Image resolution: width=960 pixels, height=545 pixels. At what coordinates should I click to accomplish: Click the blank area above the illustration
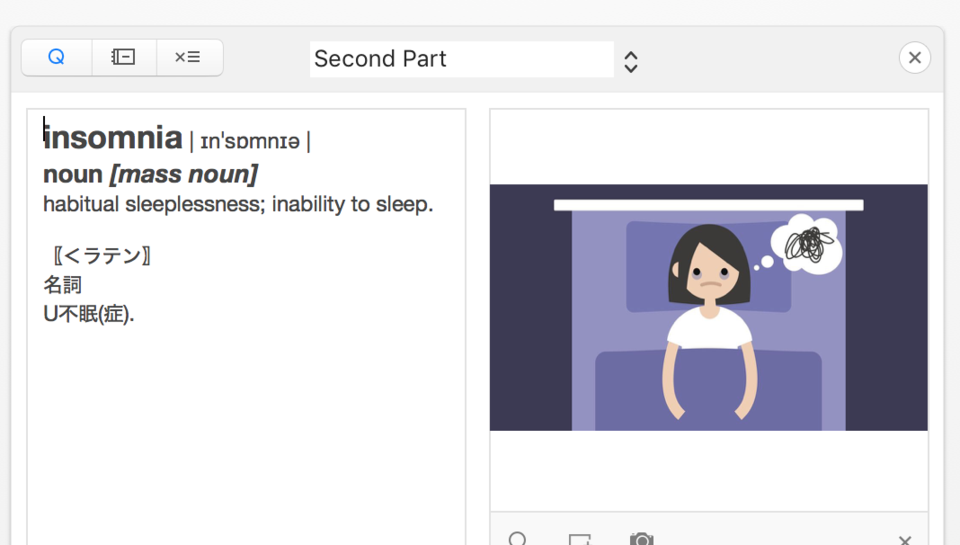coord(709,147)
